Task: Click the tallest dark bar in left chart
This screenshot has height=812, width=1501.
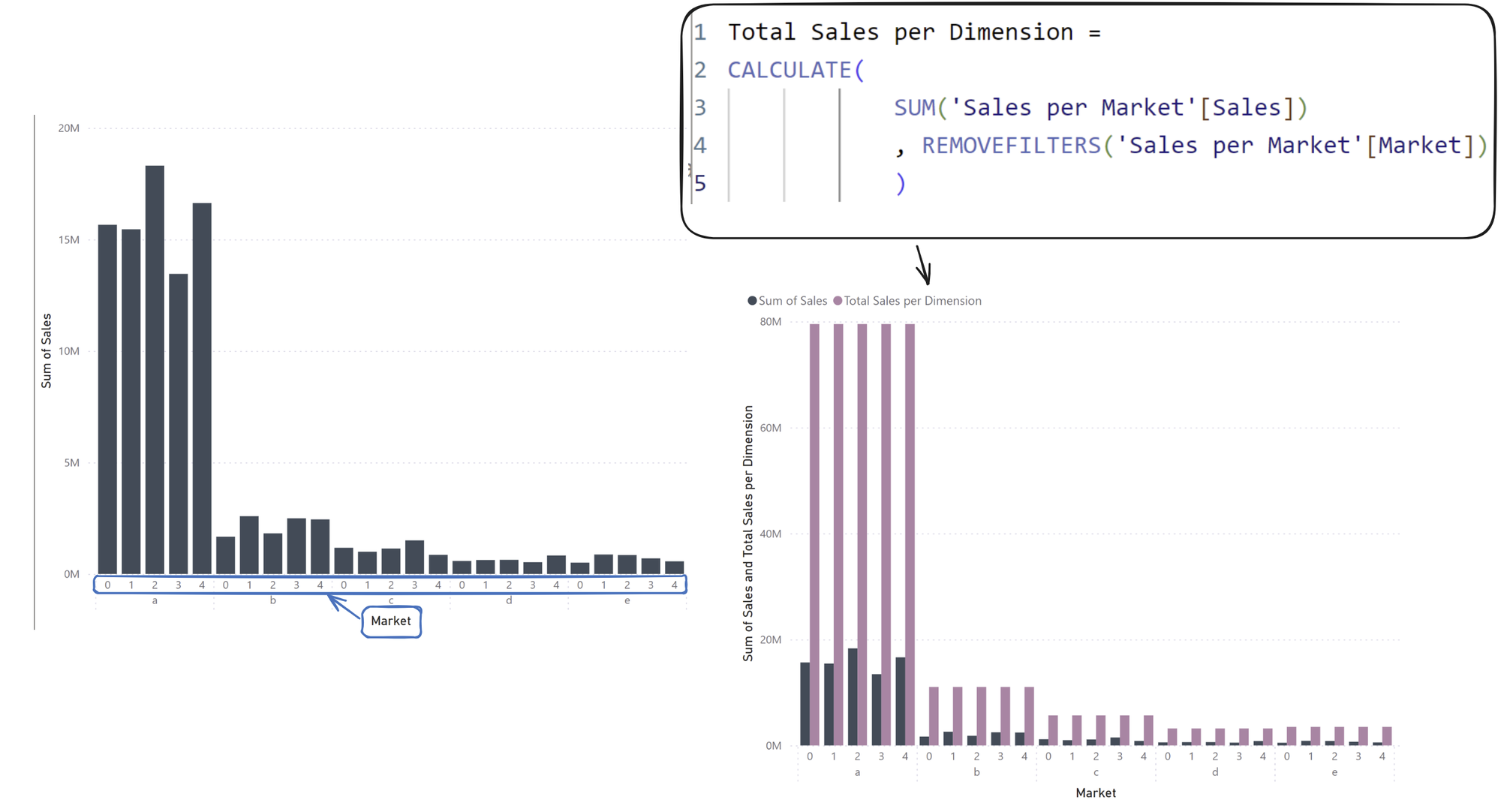Action: tap(155, 368)
